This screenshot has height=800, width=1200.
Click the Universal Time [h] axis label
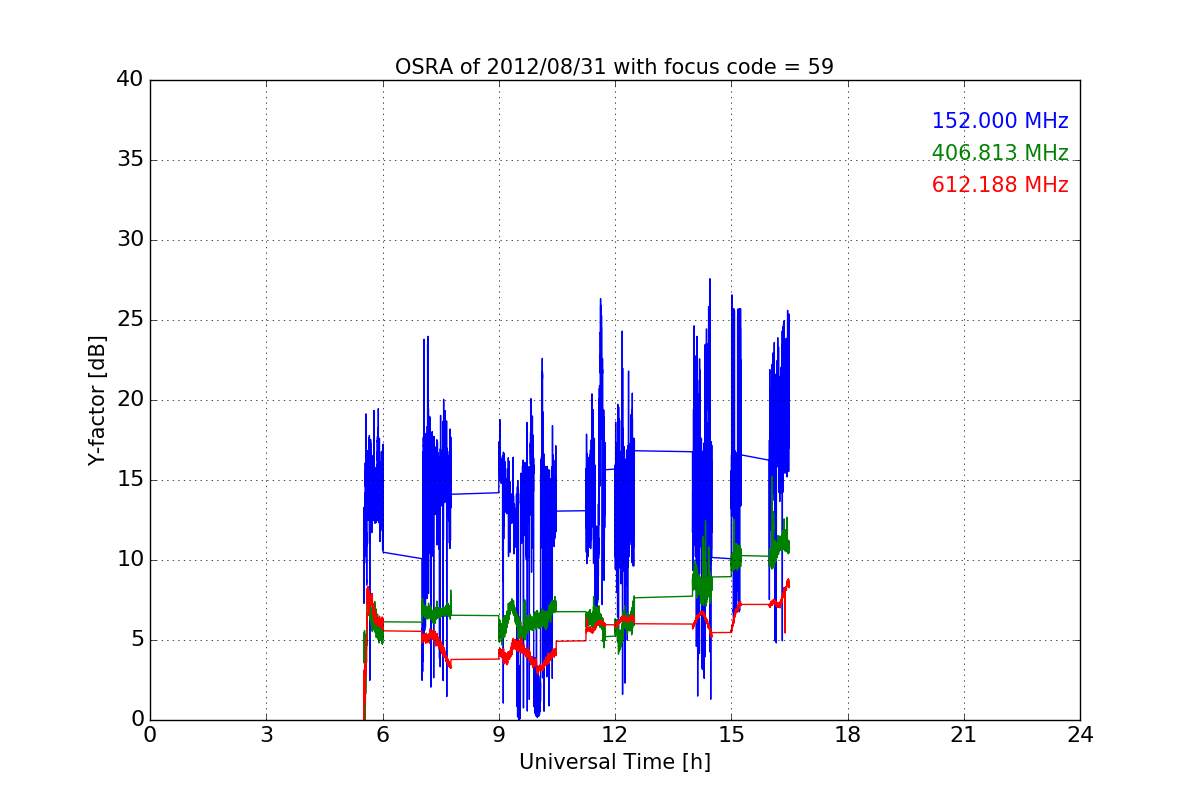tap(615, 762)
